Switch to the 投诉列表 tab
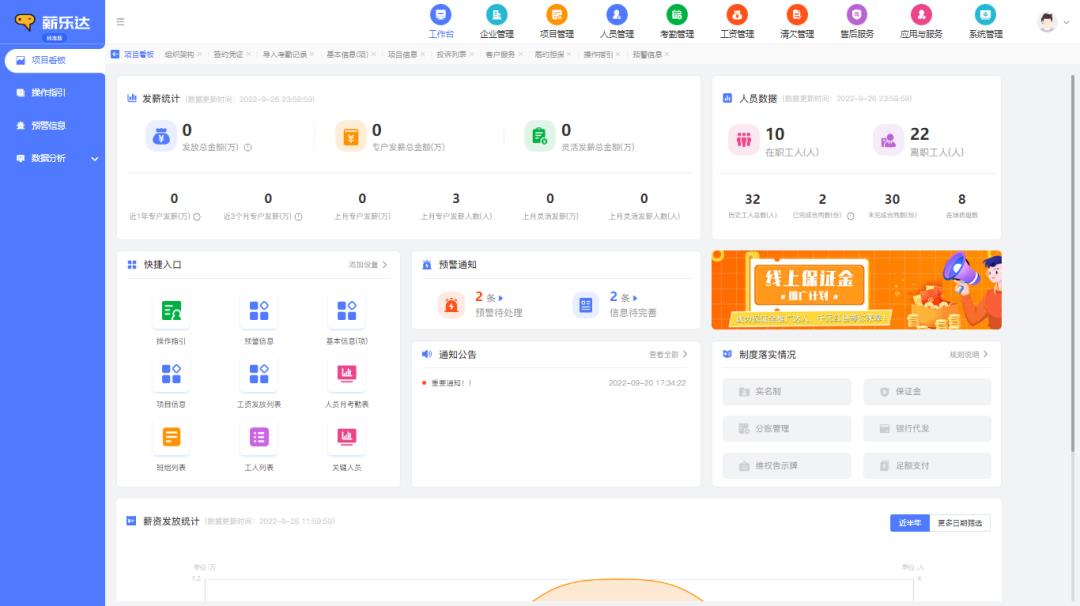Screen dimensions: 1080x606 pos(451,54)
